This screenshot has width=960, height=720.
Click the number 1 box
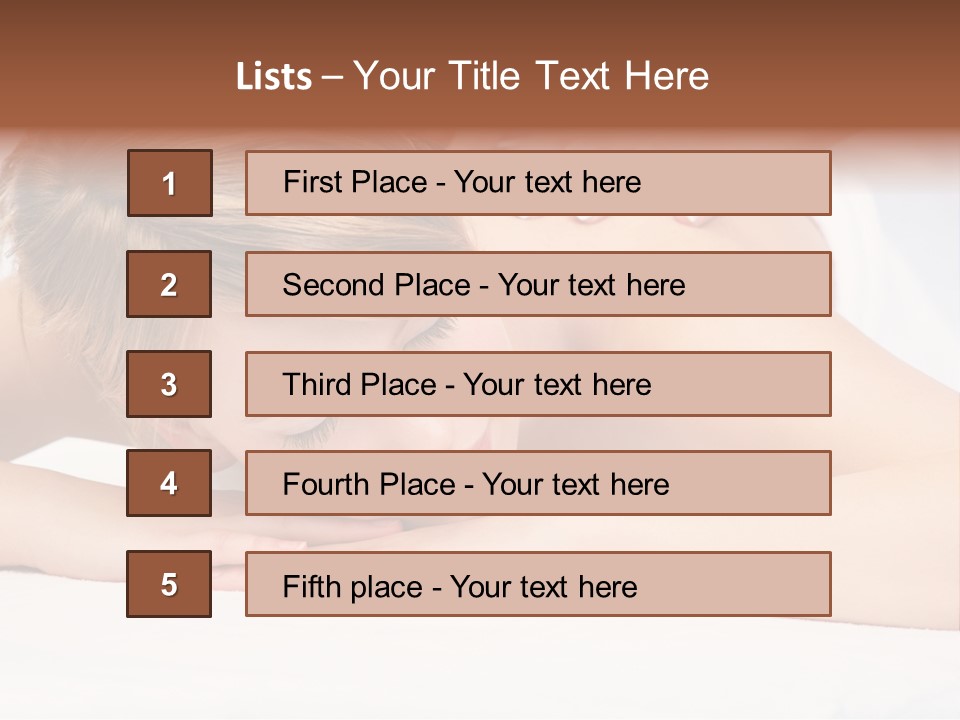169,183
